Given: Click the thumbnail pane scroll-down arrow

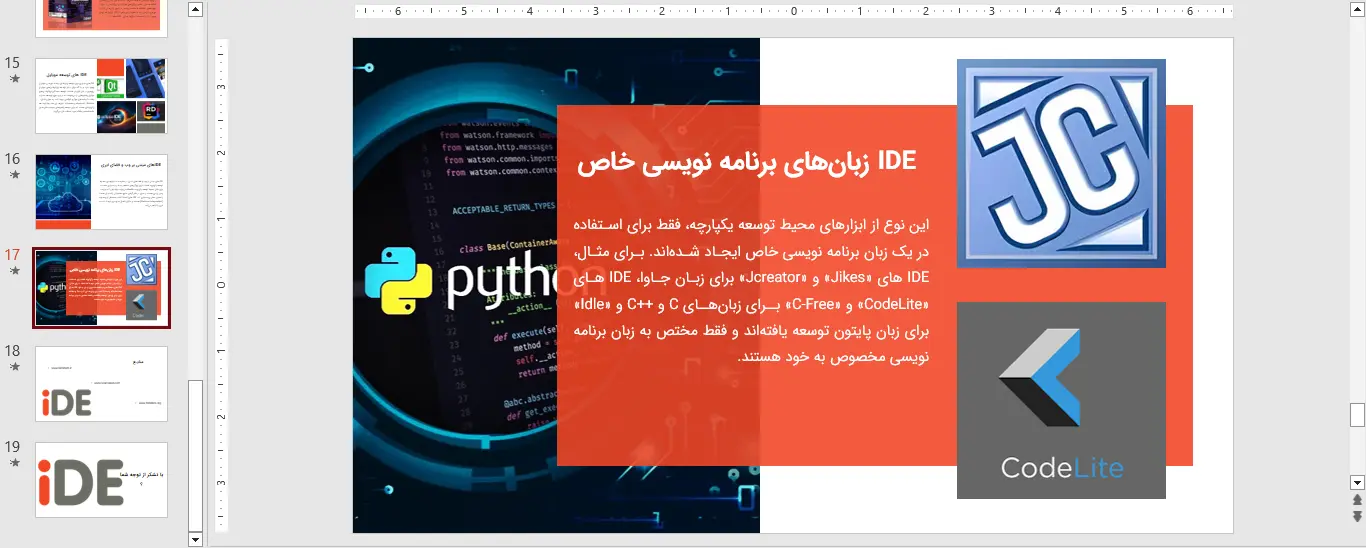Looking at the screenshot, I should coord(195,540).
